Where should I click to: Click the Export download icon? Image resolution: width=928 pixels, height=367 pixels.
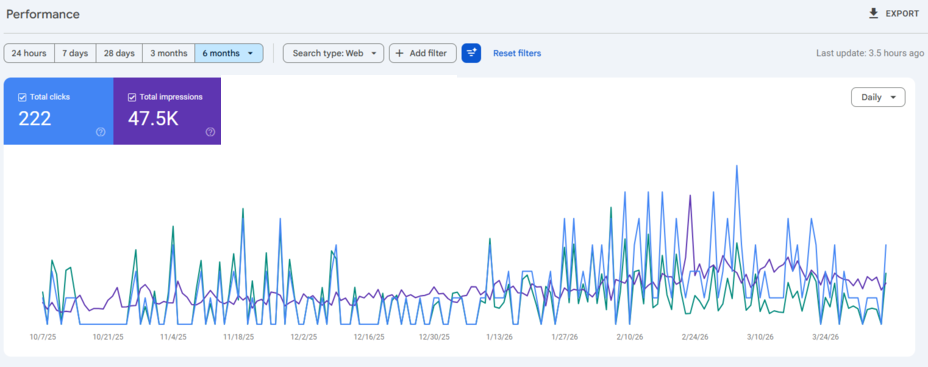point(874,14)
